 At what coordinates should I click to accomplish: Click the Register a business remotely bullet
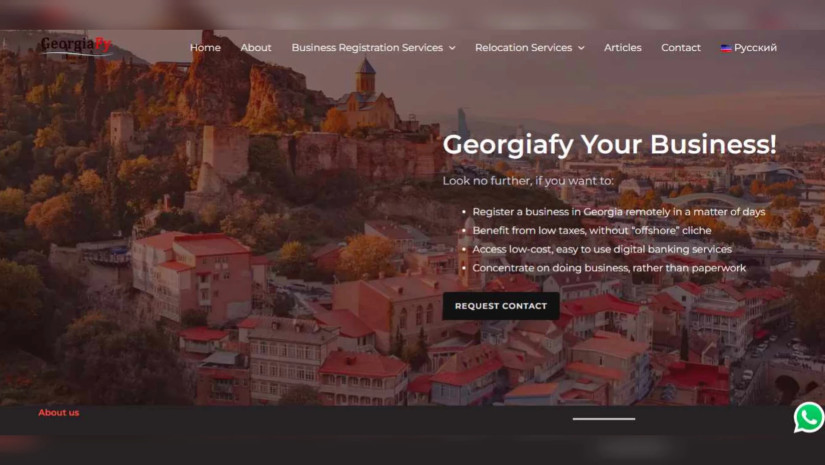tap(619, 211)
